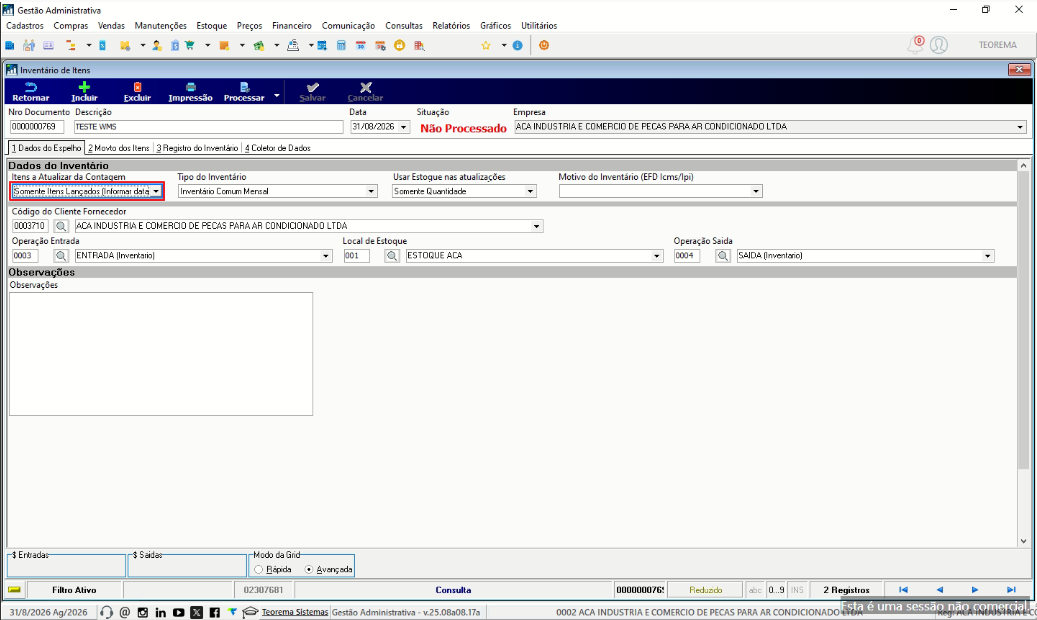
Task: Expand the Empresa dropdown
Action: click(x=1020, y=127)
